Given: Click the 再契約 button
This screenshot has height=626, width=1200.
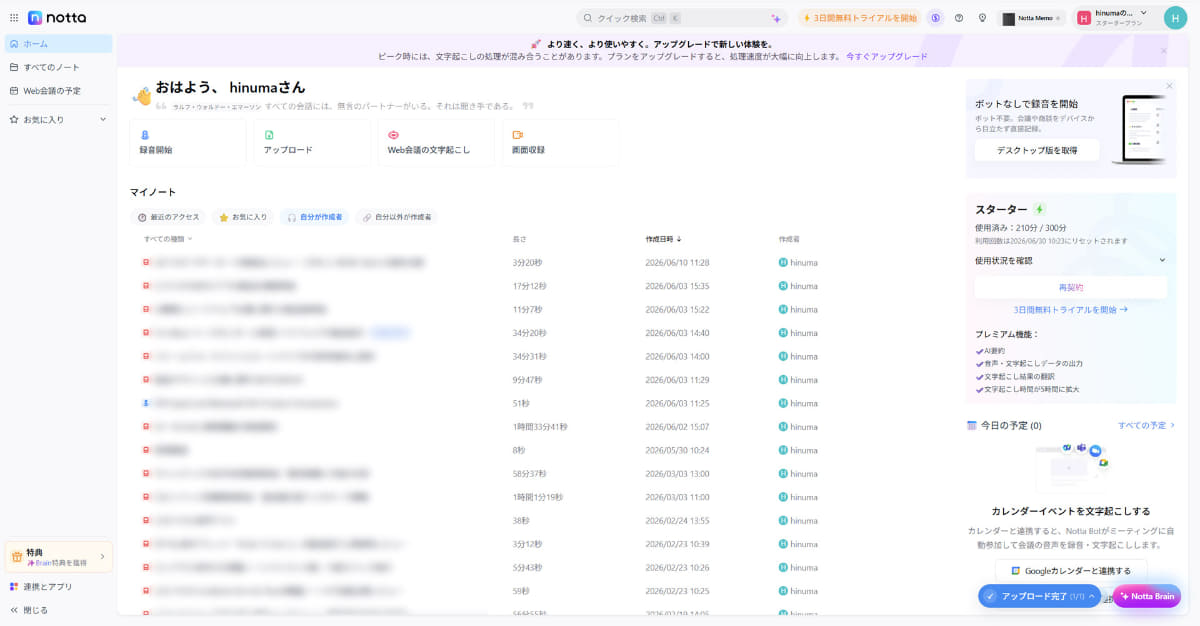Looking at the screenshot, I should click(x=1071, y=287).
